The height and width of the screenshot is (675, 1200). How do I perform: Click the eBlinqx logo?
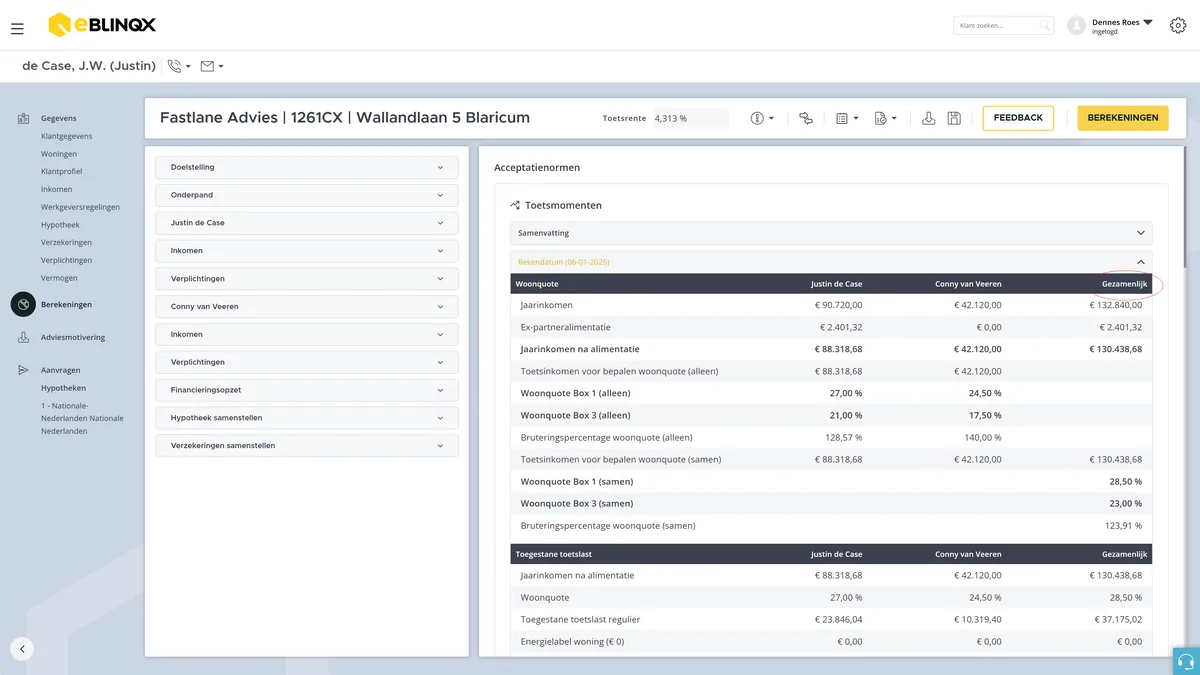[x=102, y=25]
